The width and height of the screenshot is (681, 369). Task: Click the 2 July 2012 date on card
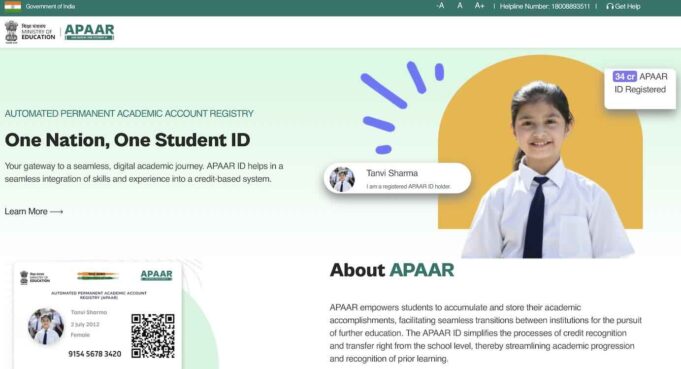point(85,324)
